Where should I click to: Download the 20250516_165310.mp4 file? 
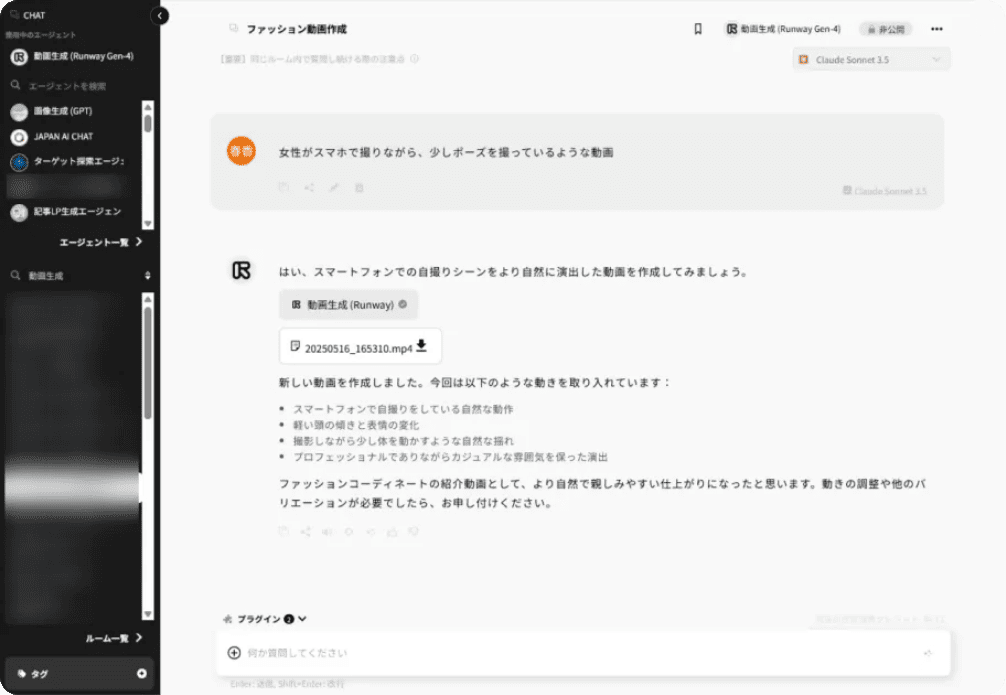point(421,346)
